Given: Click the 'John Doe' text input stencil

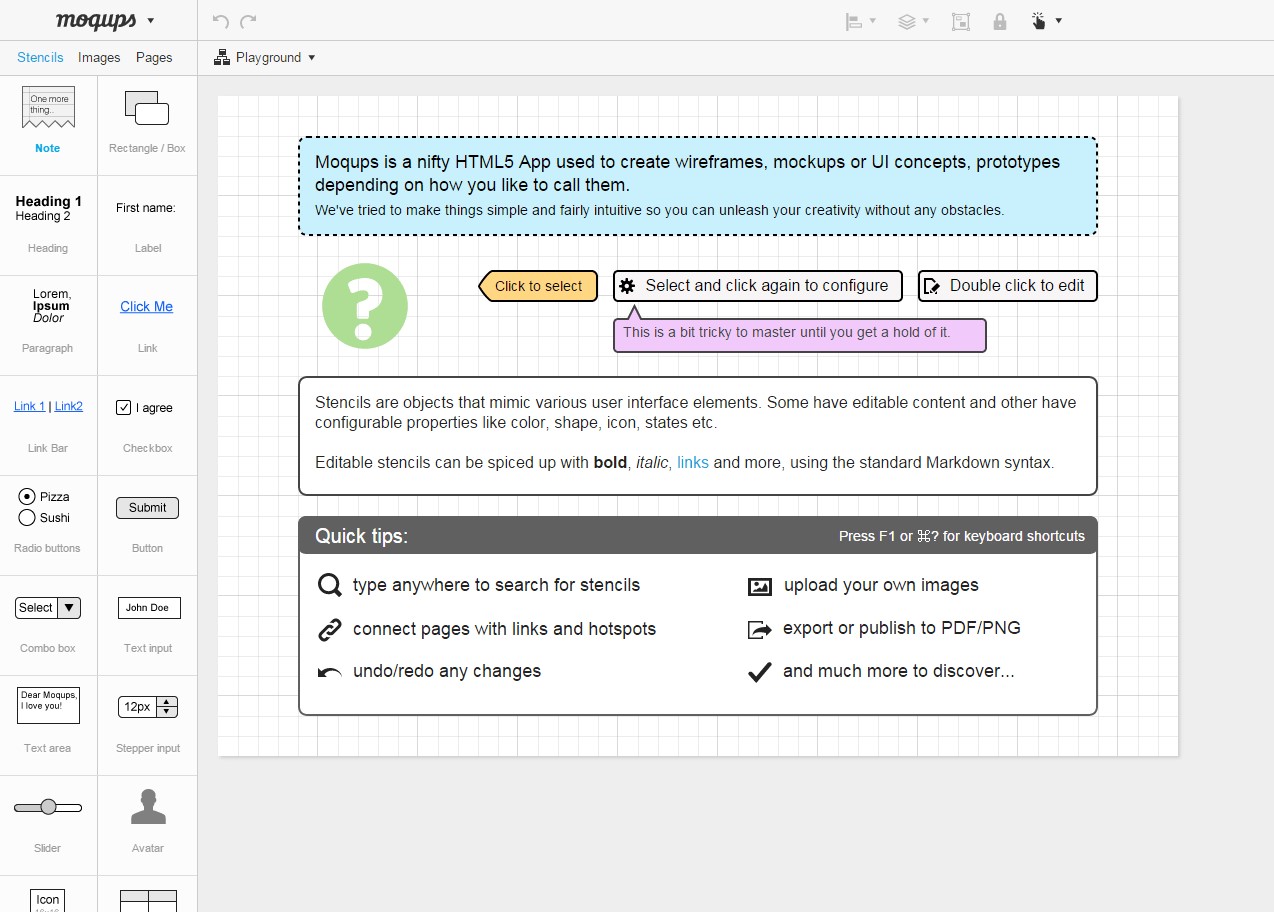Looking at the screenshot, I should pos(148,608).
